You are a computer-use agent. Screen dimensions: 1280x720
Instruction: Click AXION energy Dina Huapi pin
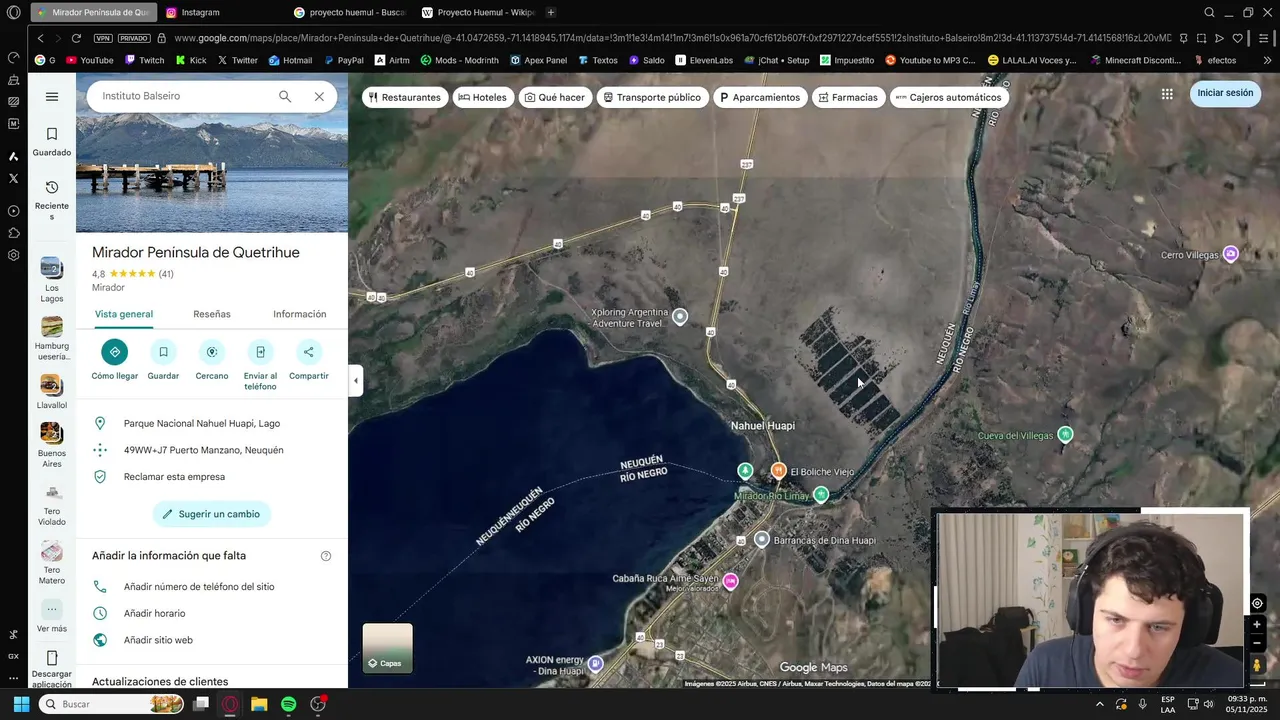(x=596, y=663)
